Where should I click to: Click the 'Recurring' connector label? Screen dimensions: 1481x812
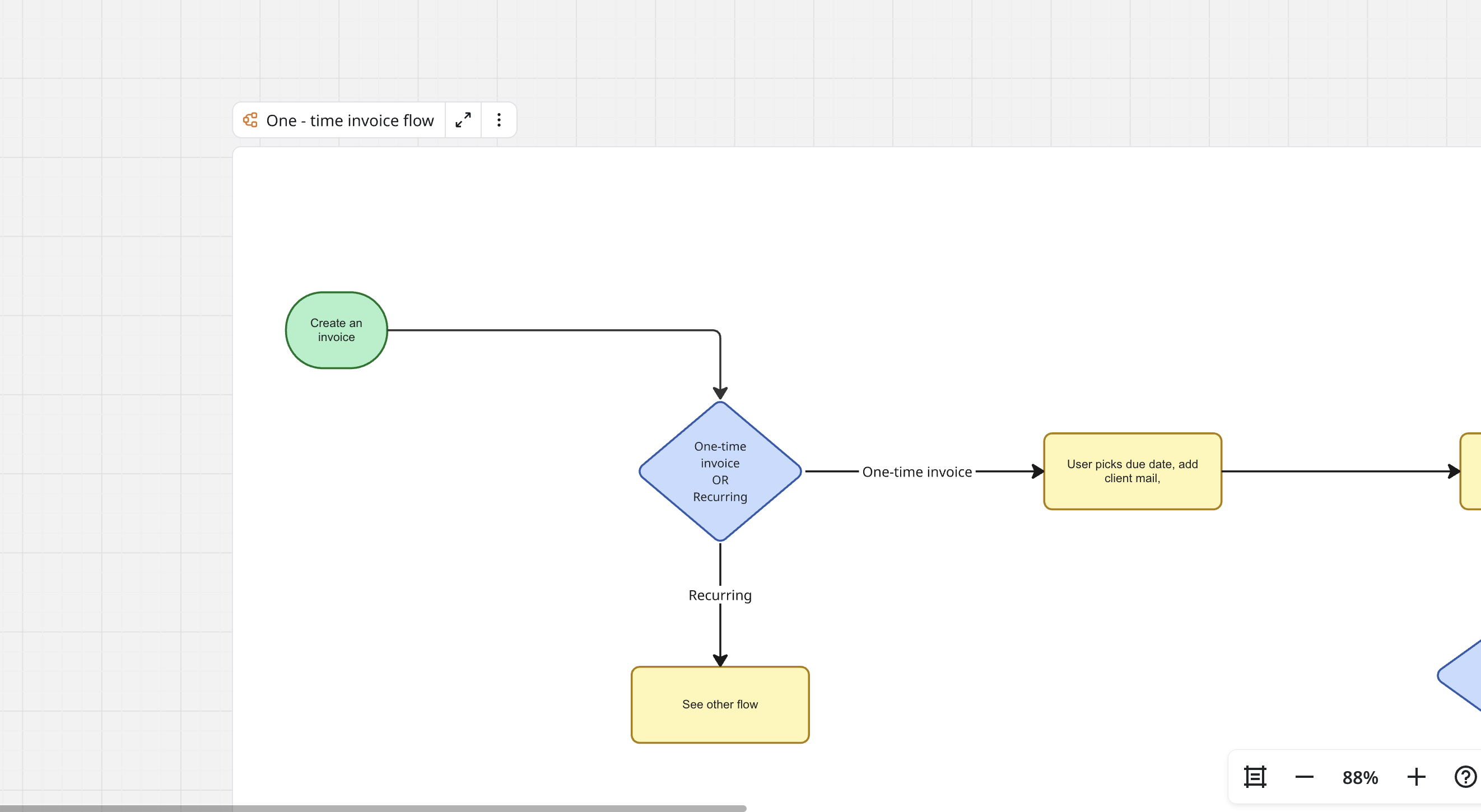tap(720, 595)
